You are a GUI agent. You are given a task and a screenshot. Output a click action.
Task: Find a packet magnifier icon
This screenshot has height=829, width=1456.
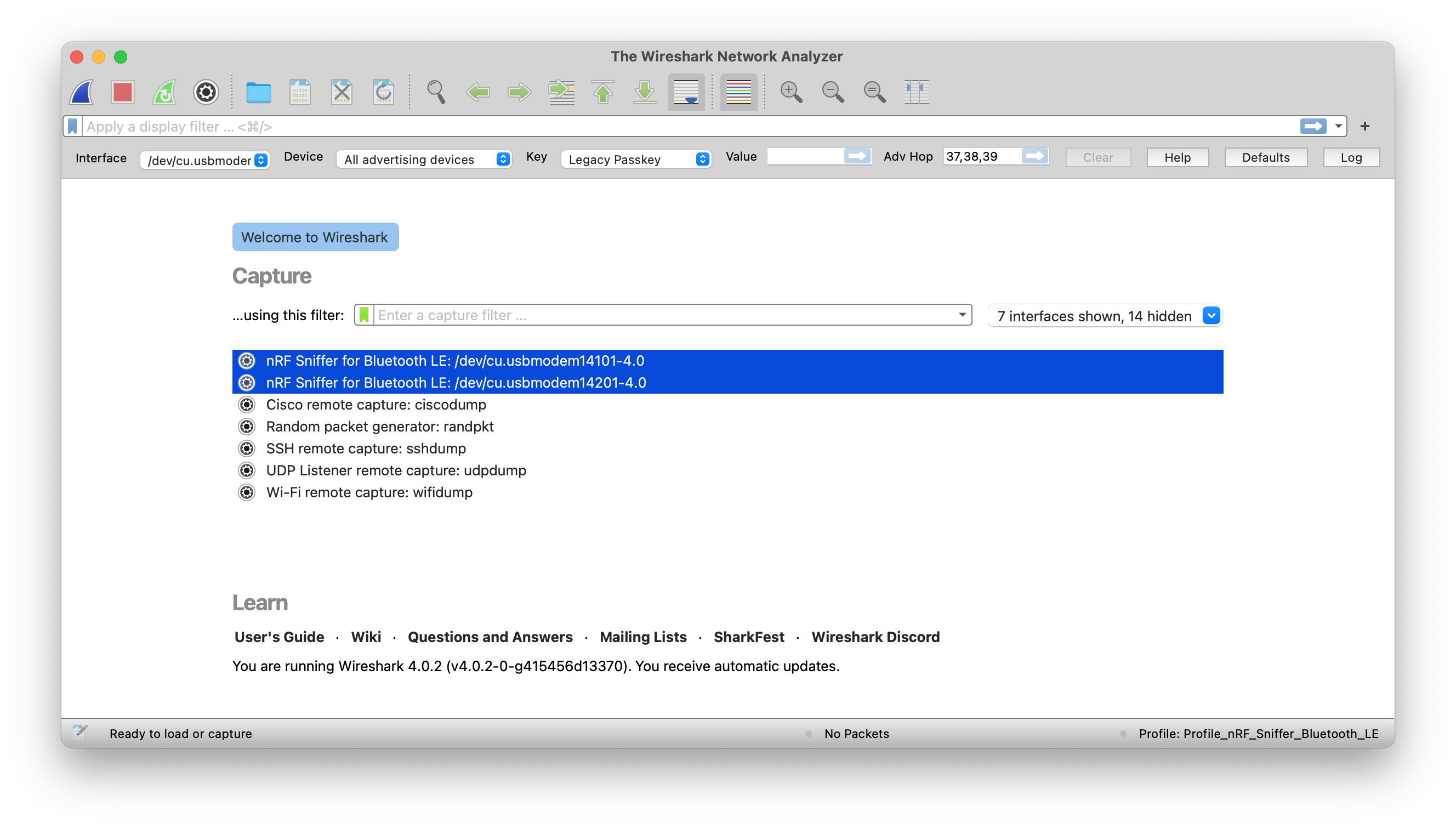pos(436,92)
